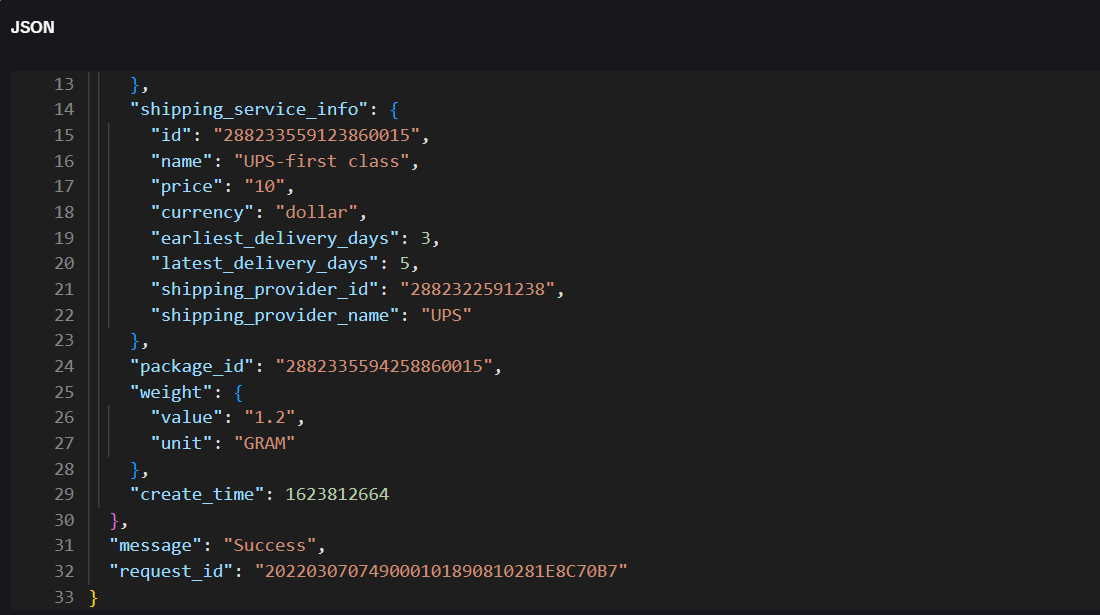The height and width of the screenshot is (615, 1100).
Task: Click line number 14 in the gutter
Action: point(64,109)
